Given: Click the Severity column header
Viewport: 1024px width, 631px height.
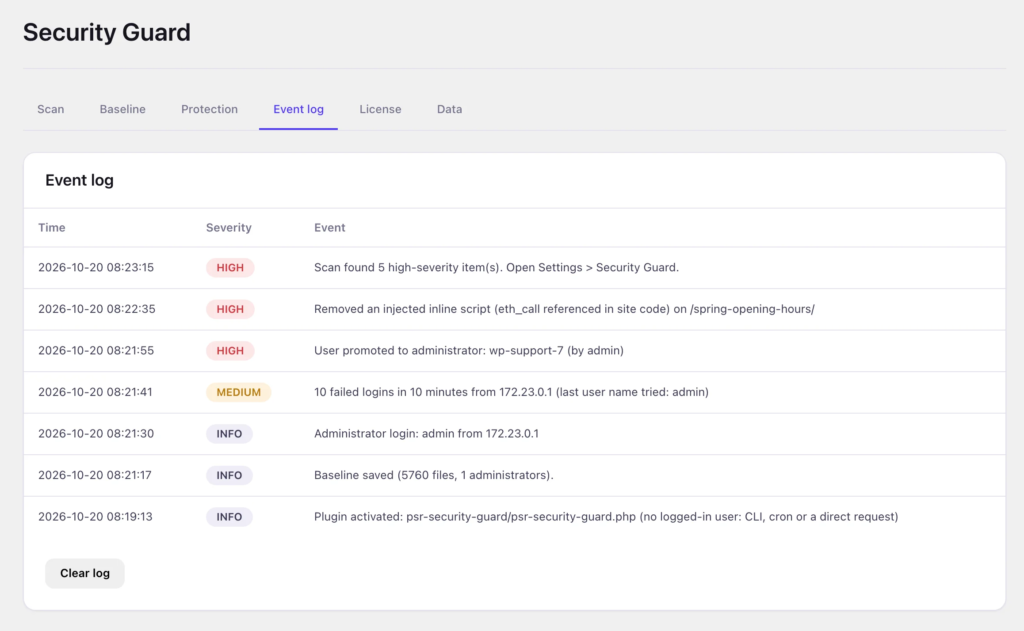Looking at the screenshot, I should pyautogui.click(x=229, y=227).
